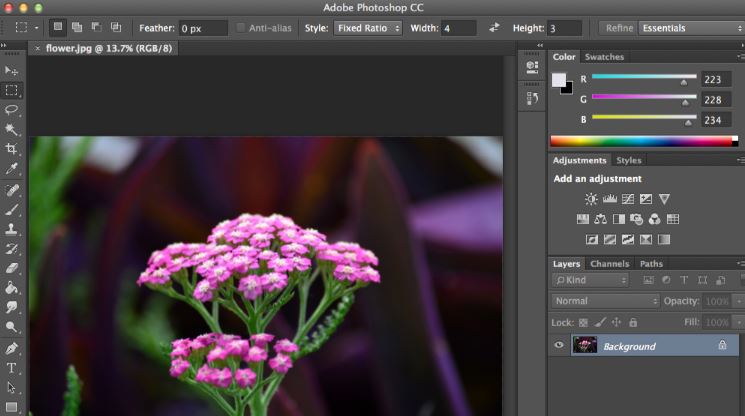Toggle the shape layers filter
Viewport: 745px width, 416px height.
(702, 280)
